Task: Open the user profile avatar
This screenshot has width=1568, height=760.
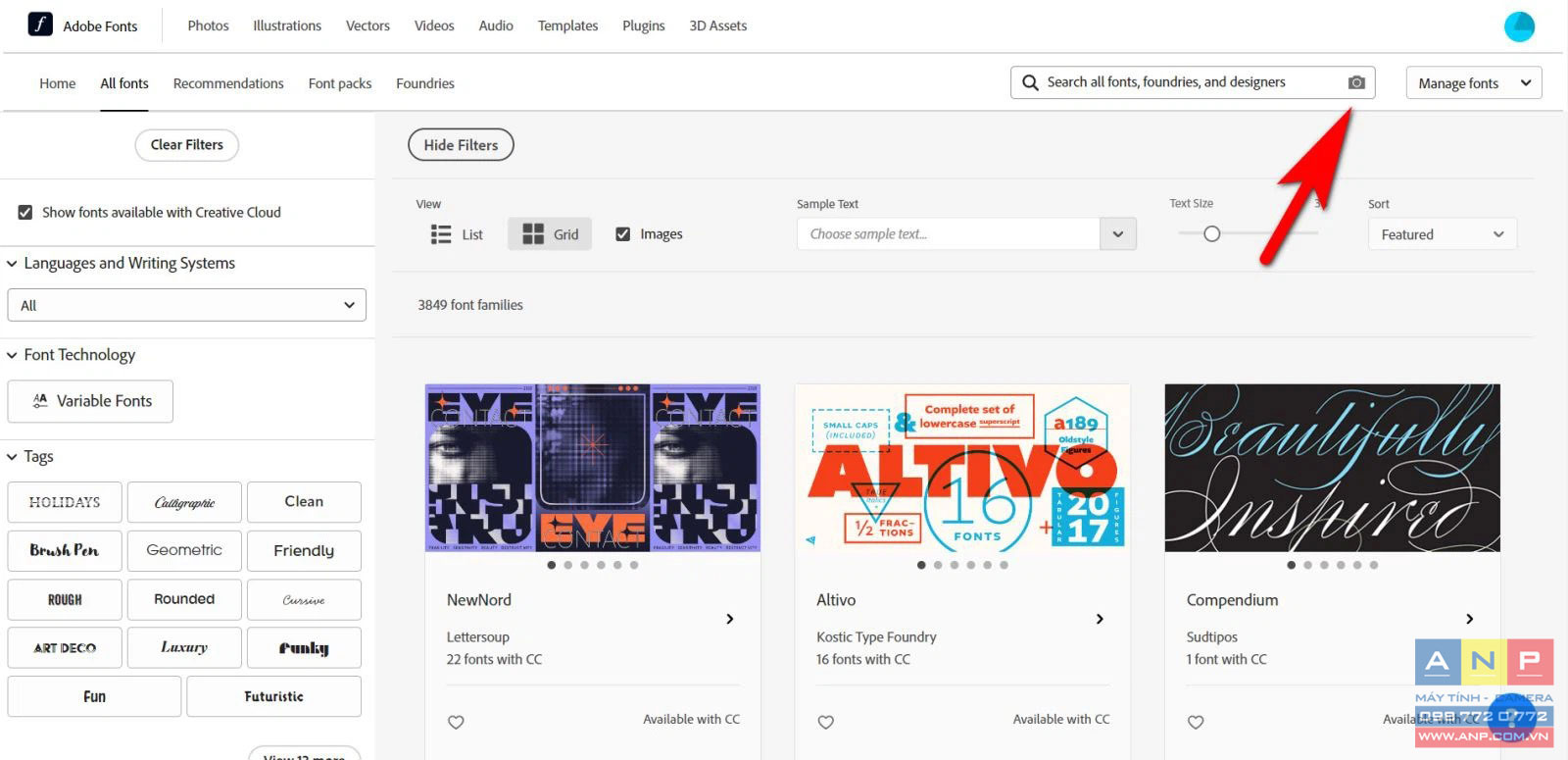Action: 1519,26
